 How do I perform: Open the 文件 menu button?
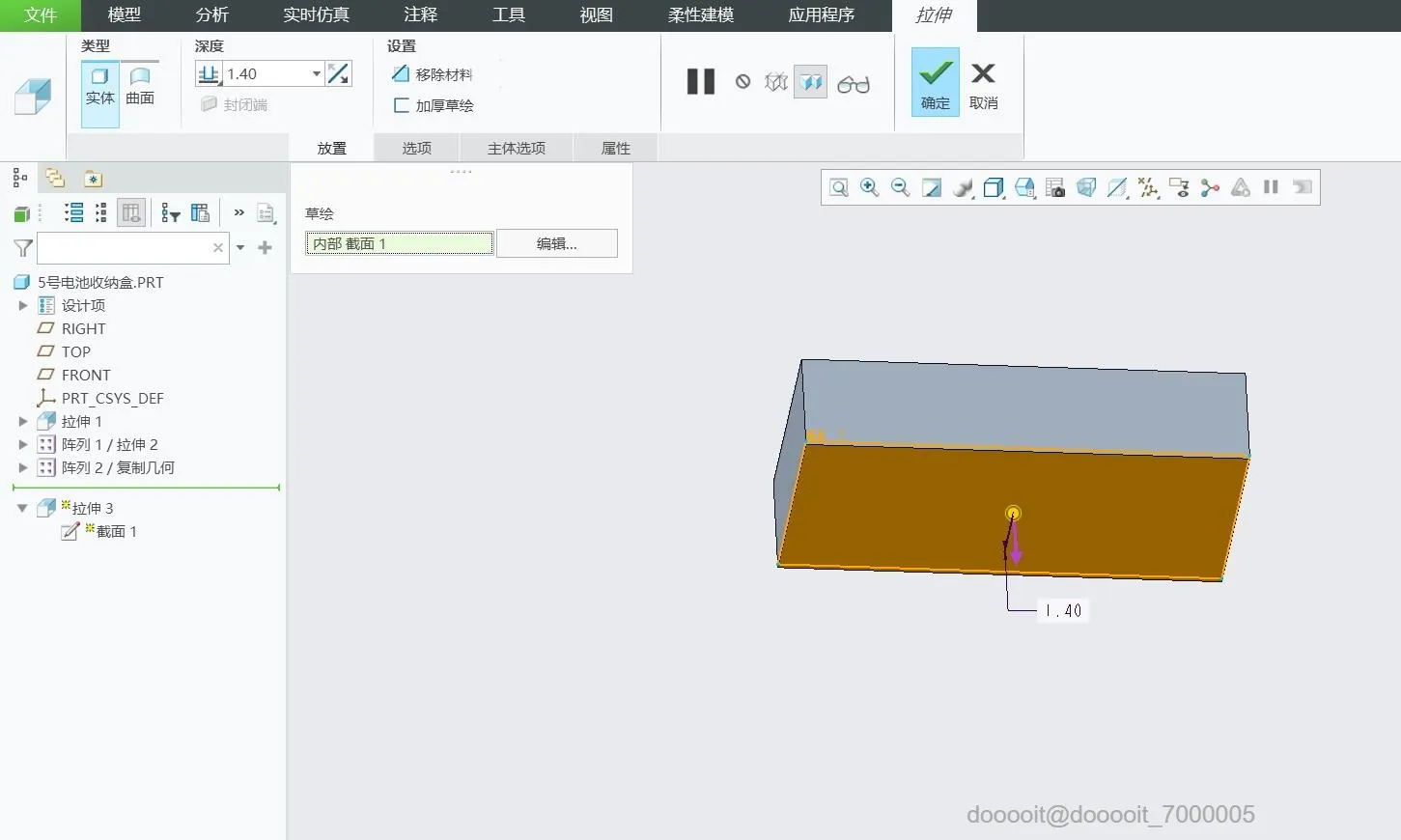click(41, 15)
